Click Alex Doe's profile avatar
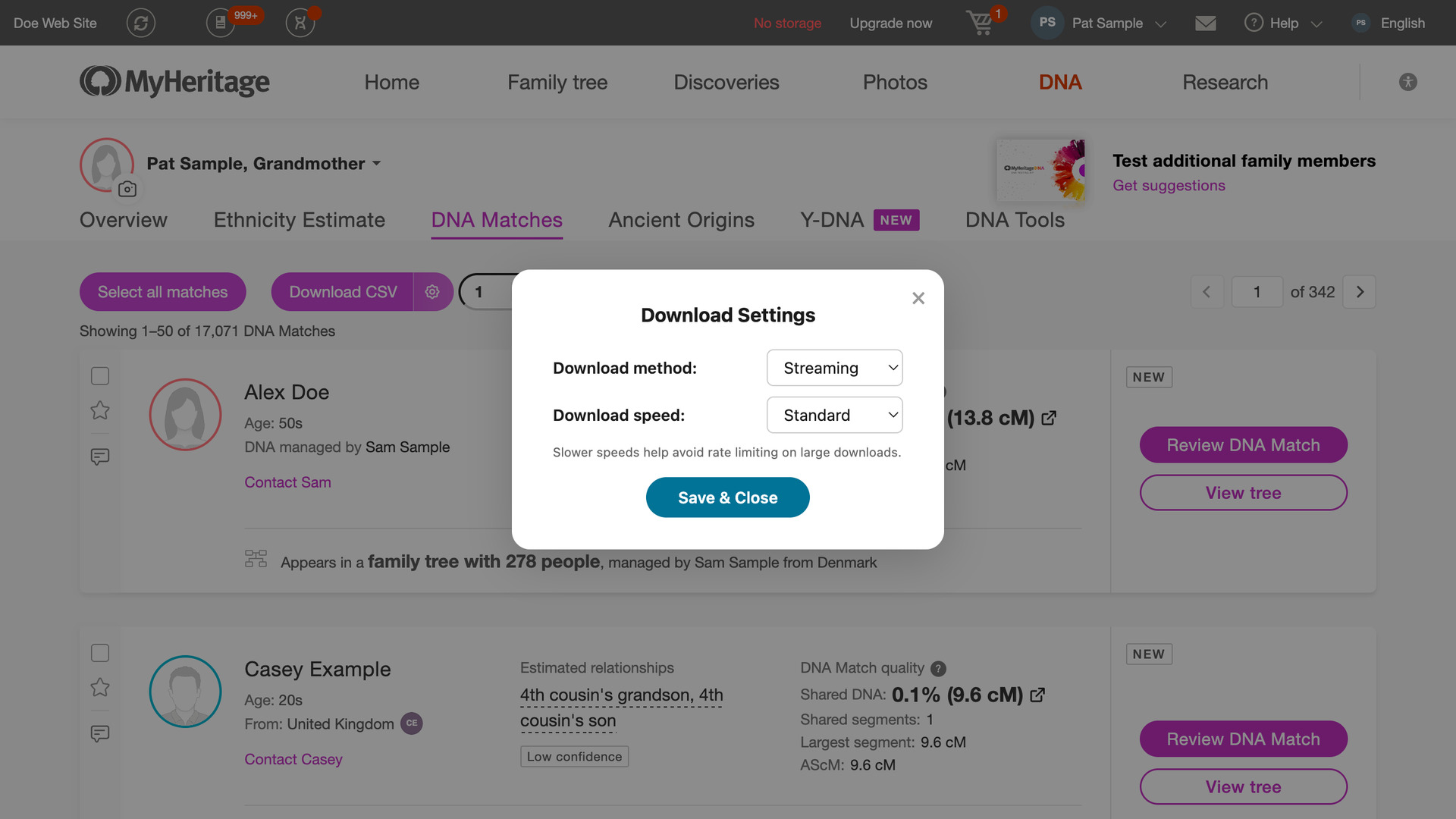The height and width of the screenshot is (819, 1456). 185,415
